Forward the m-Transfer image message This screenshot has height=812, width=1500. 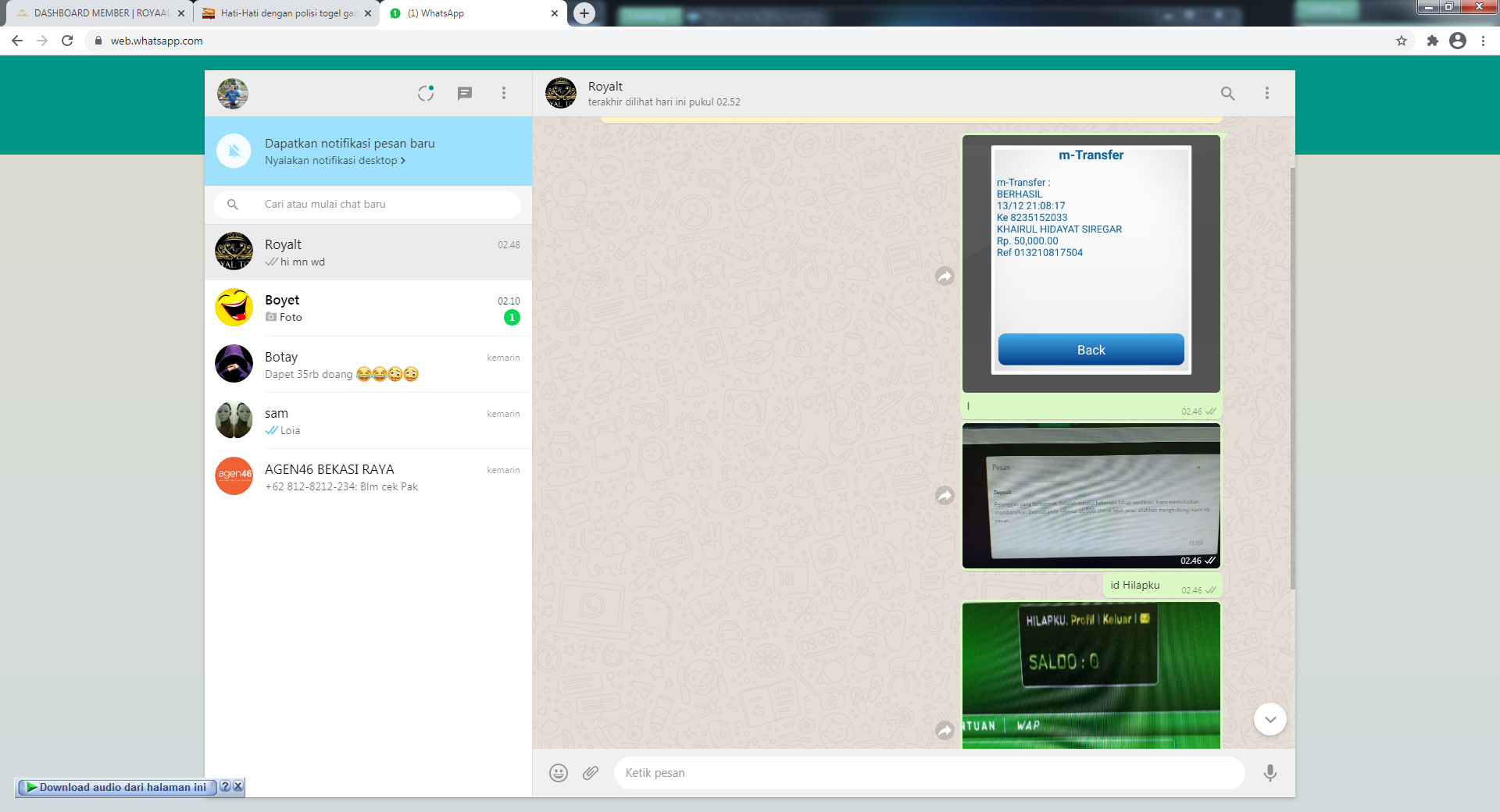(945, 276)
